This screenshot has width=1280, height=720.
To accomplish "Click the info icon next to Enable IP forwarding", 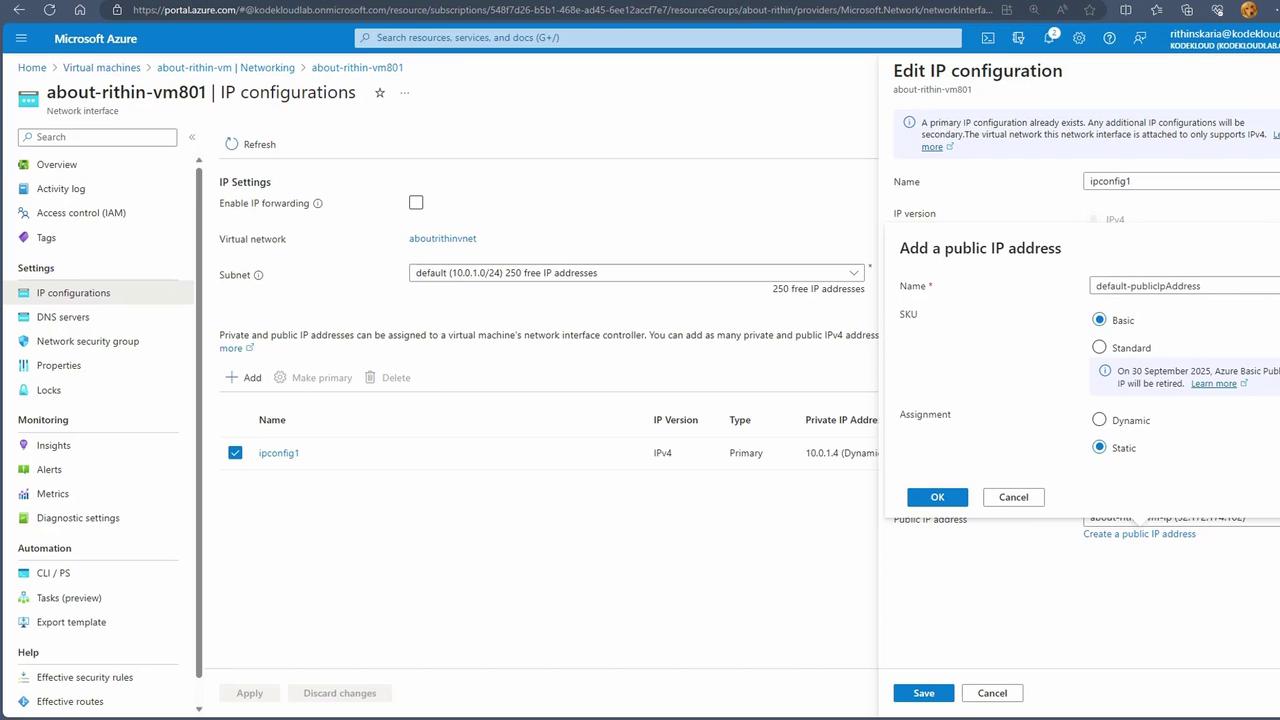I will 318,204.
